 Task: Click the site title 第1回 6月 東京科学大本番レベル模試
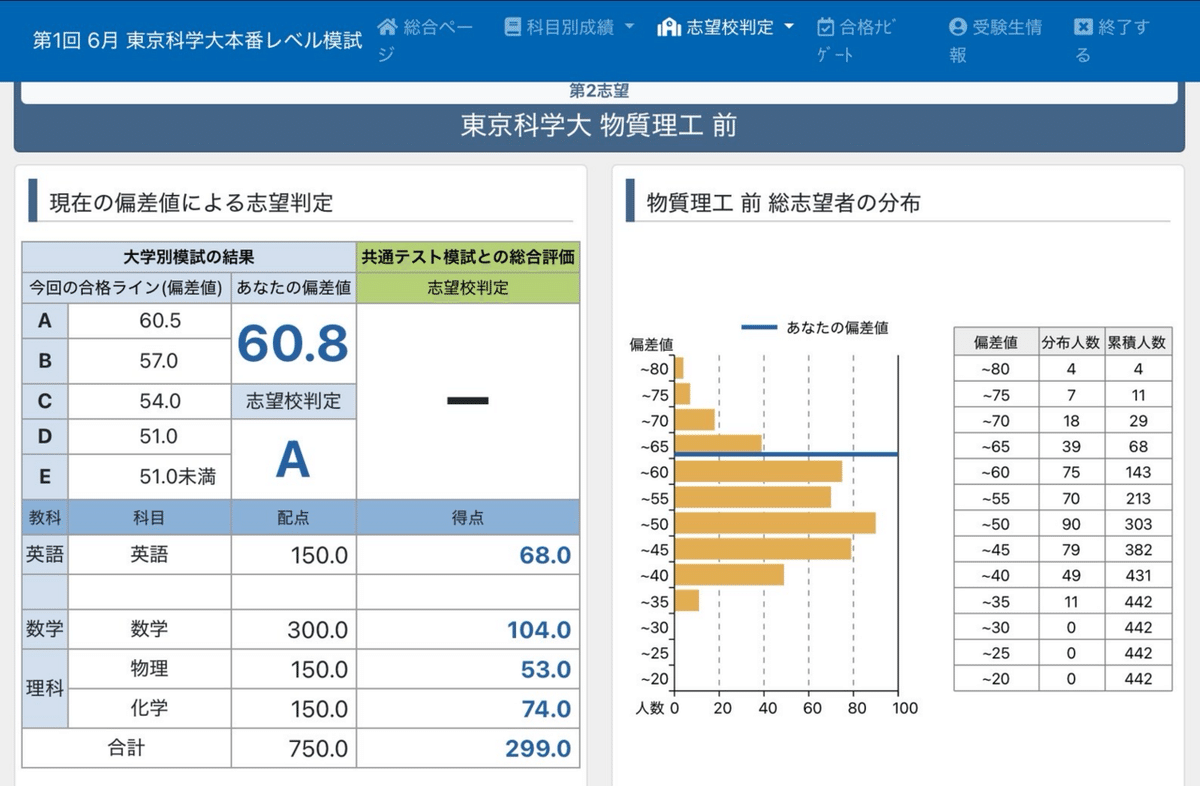[x=198, y=41]
